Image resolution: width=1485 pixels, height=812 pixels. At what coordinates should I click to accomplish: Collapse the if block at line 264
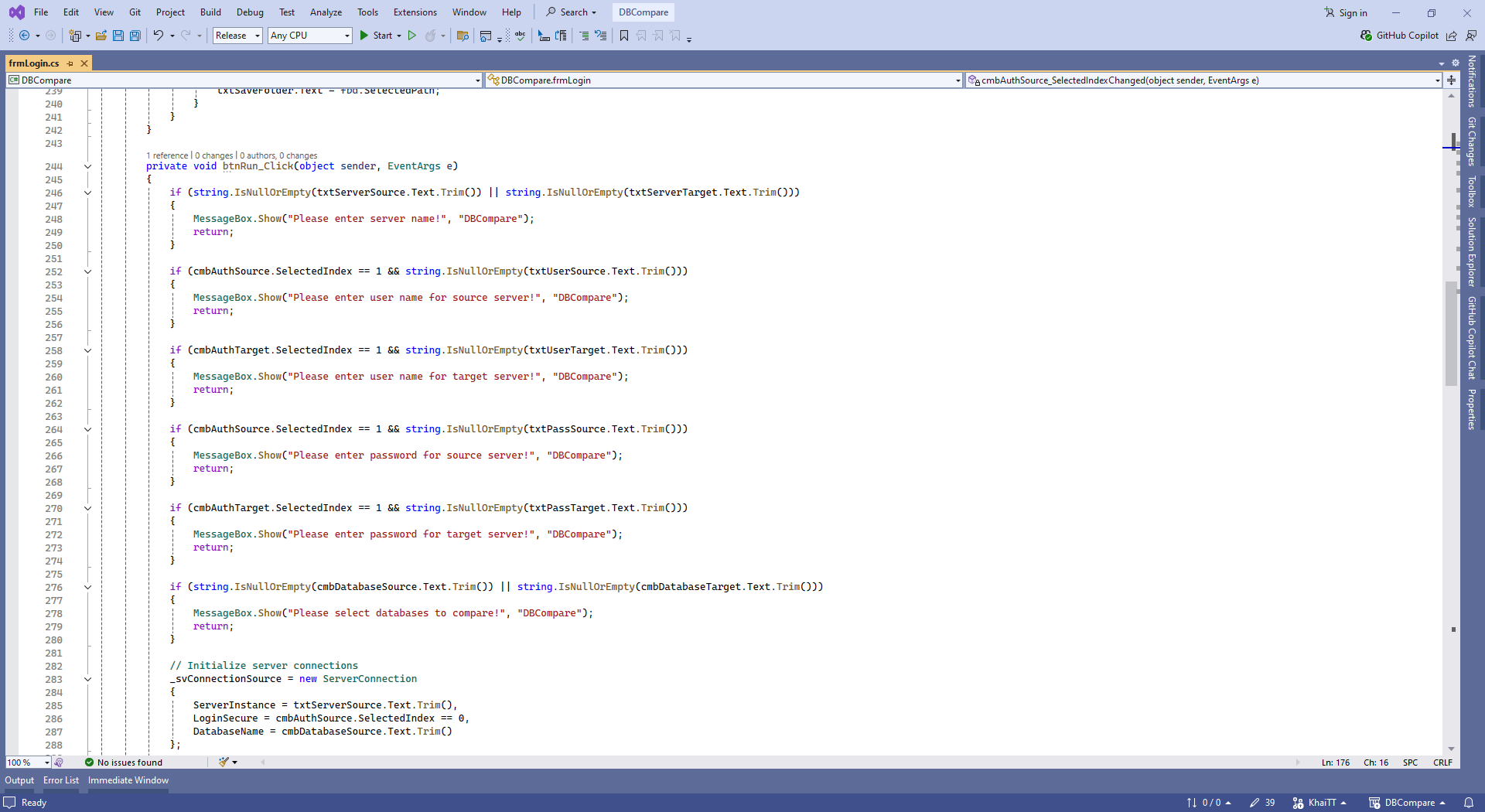click(87, 429)
